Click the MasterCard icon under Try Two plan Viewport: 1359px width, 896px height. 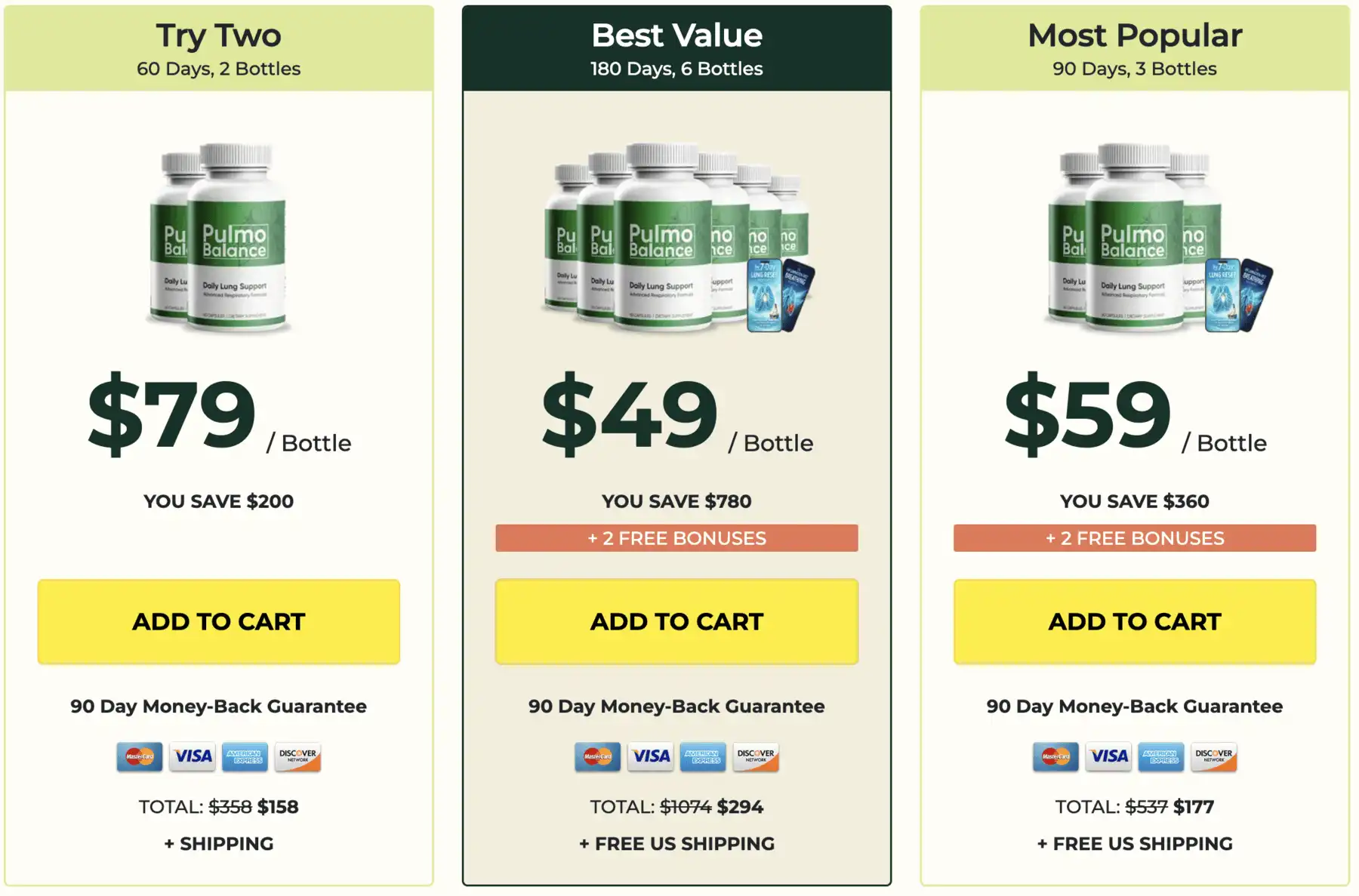pyautogui.click(x=138, y=757)
